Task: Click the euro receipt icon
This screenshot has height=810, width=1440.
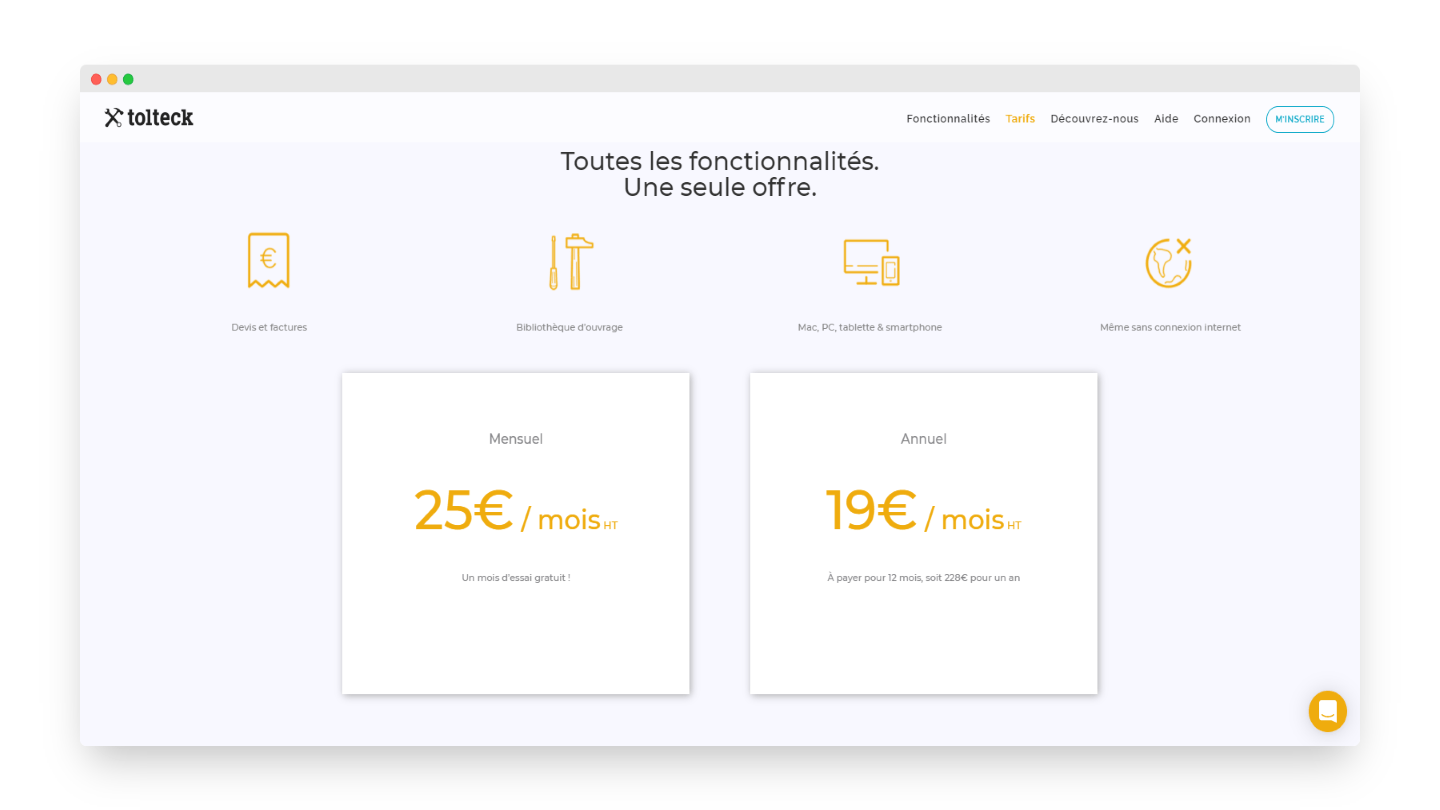Action: point(269,261)
